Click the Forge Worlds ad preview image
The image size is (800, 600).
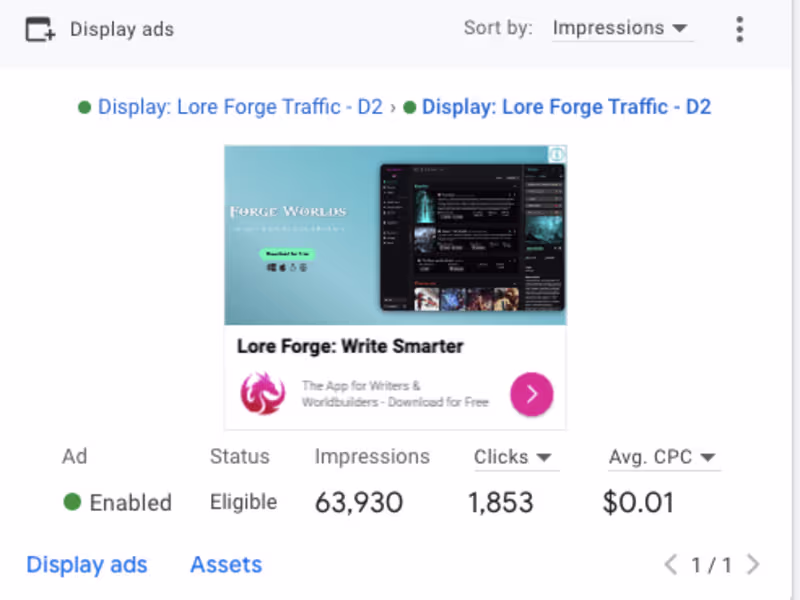[x=395, y=235]
